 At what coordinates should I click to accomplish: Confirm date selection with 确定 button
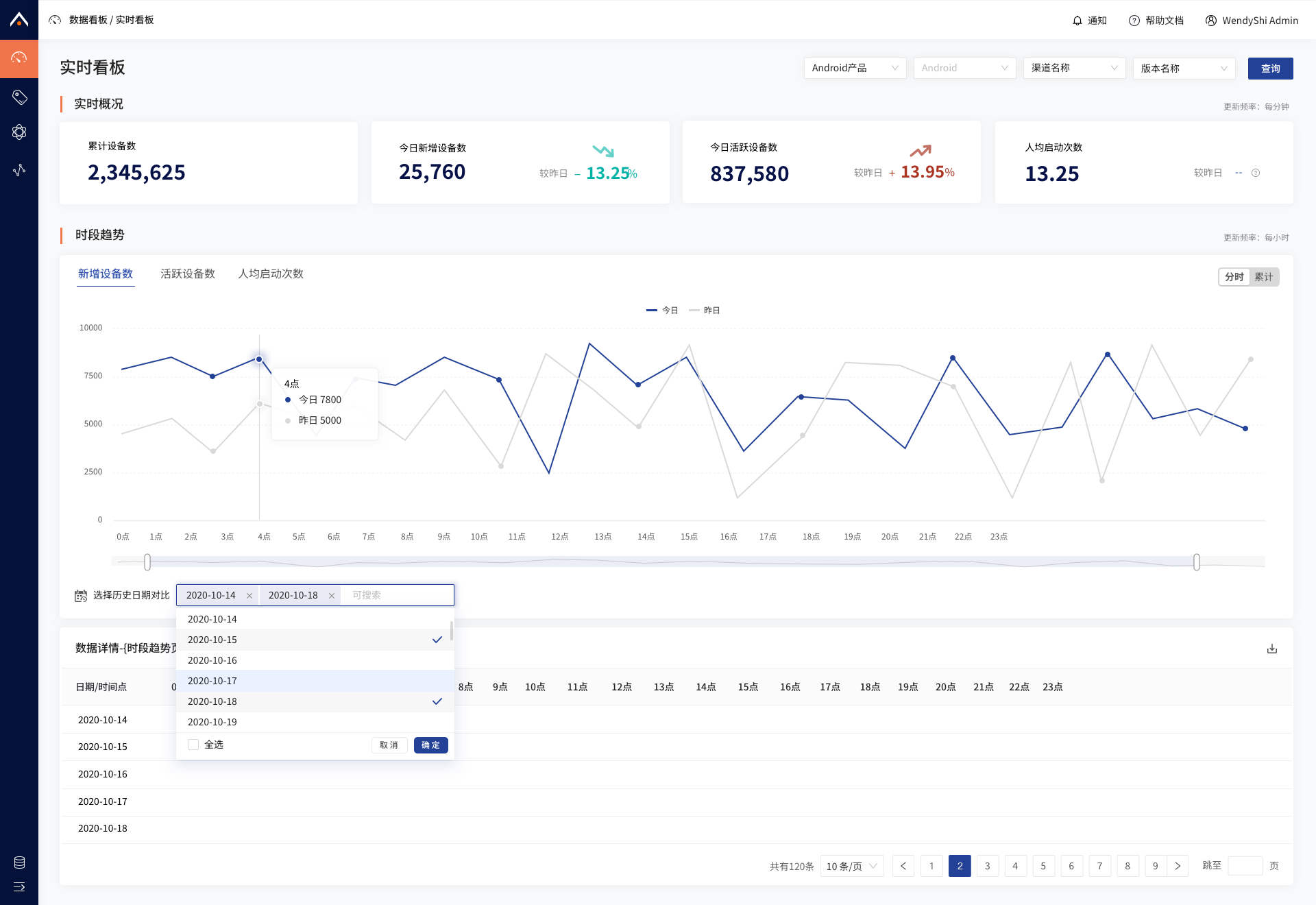[430, 745]
